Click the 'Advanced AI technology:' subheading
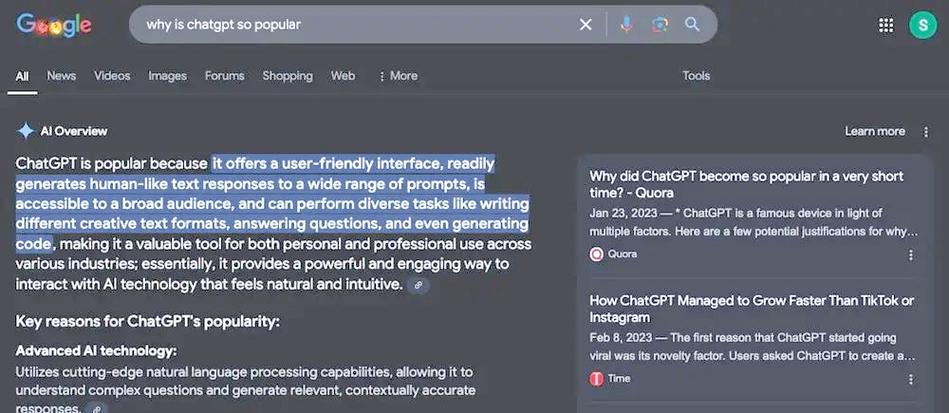 pos(96,351)
